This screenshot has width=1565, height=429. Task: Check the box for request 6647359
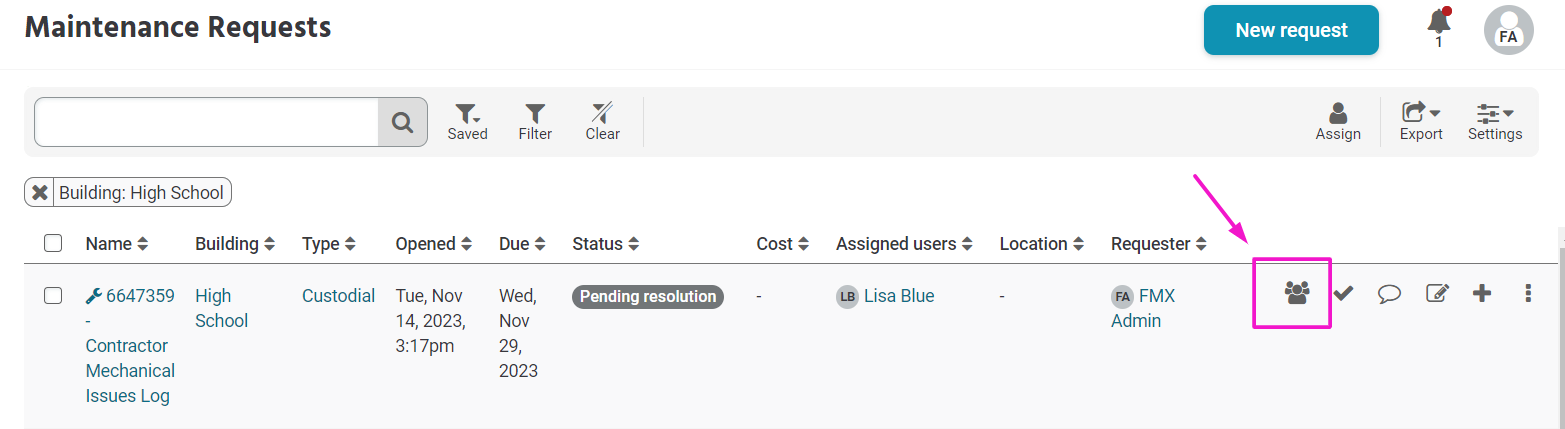pos(54,295)
